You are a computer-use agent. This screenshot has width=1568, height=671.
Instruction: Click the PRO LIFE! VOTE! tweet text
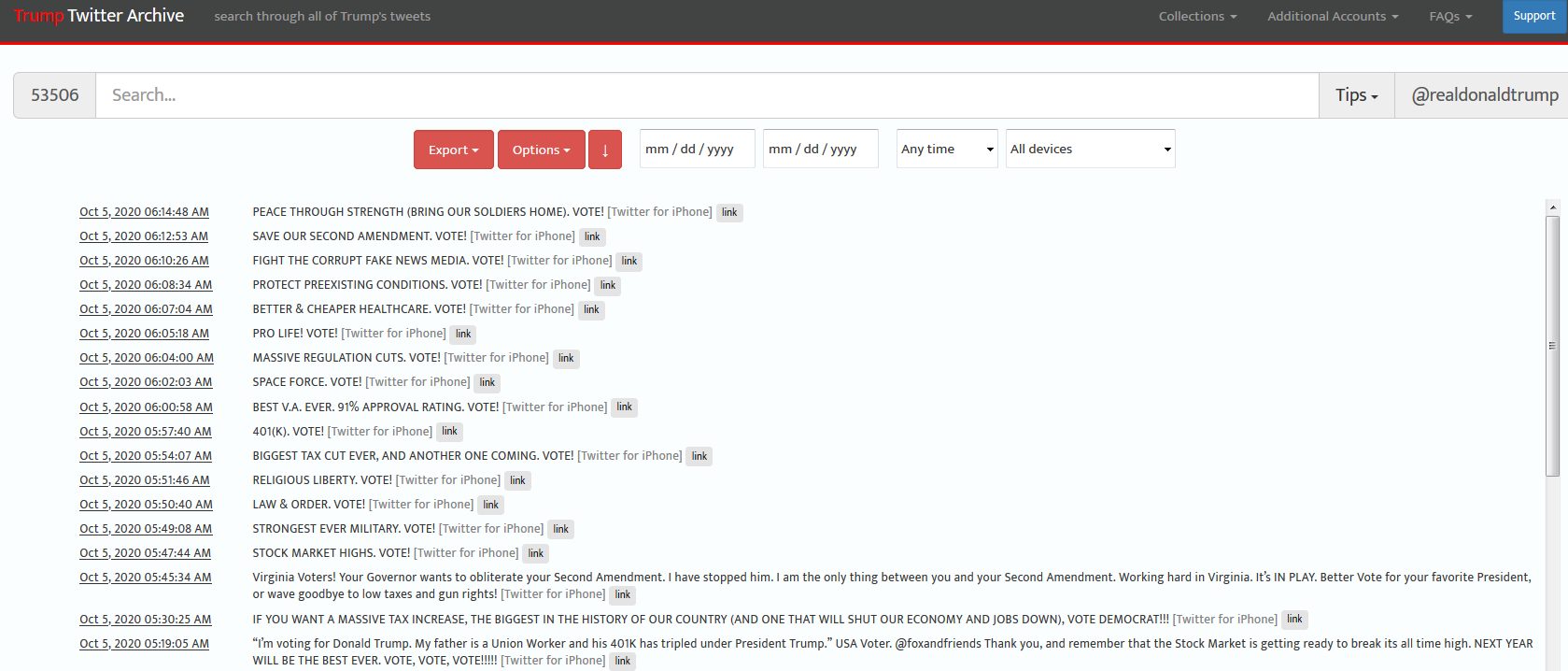(x=295, y=334)
